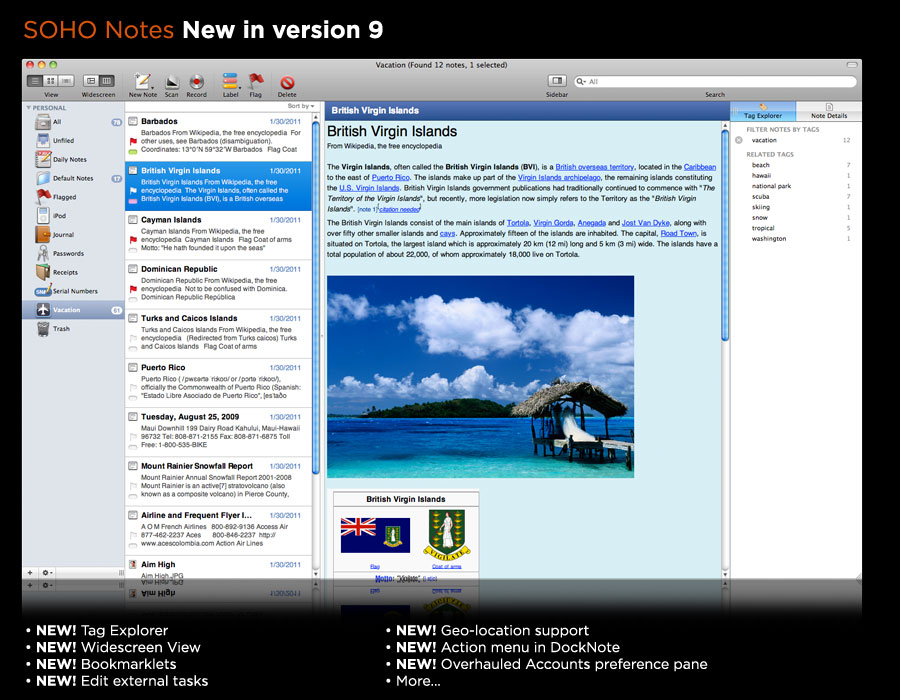
Task: Switch to list view mode
Action: [x=36, y=81]
